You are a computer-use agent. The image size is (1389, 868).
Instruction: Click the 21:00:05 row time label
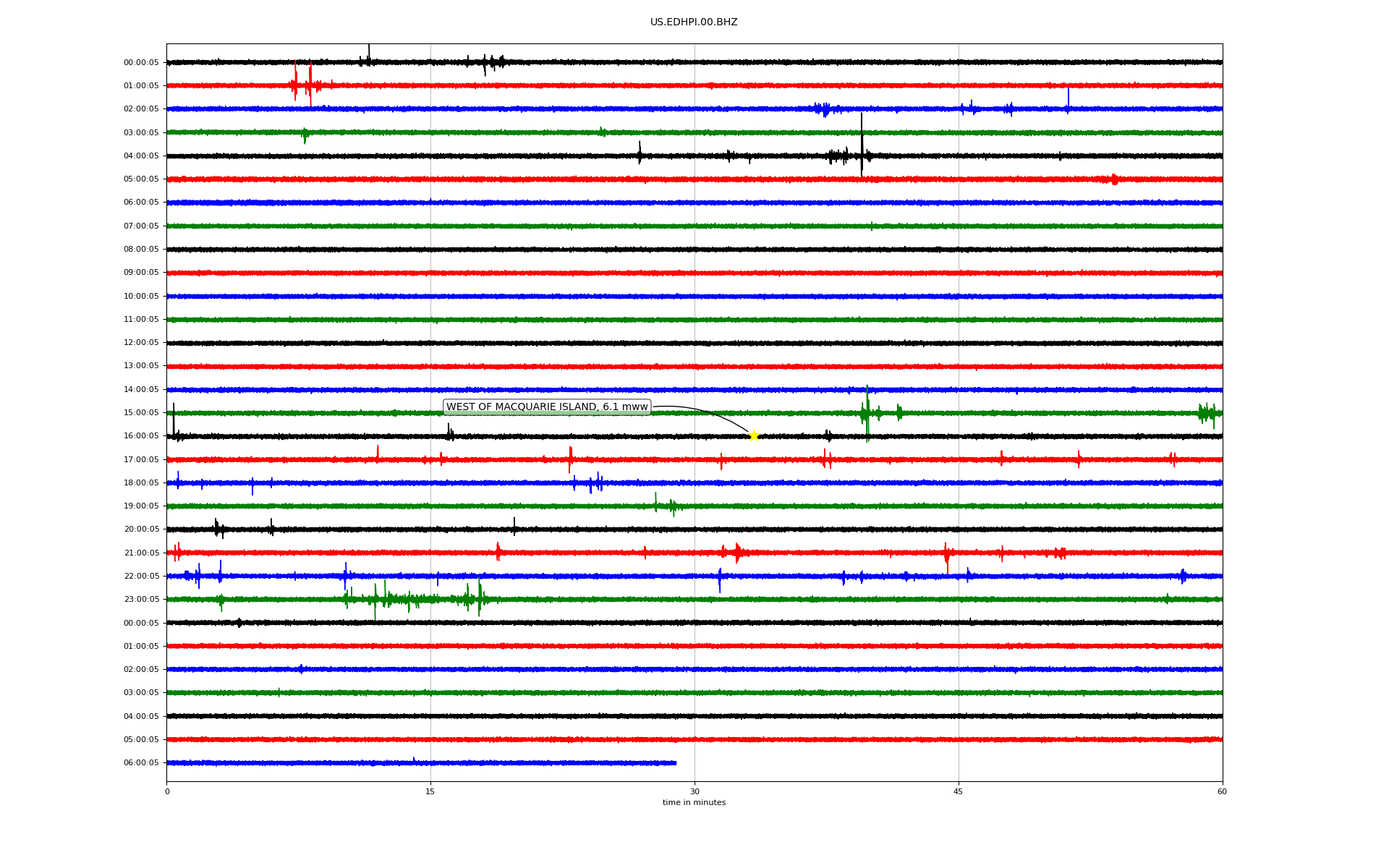[141, 553]
